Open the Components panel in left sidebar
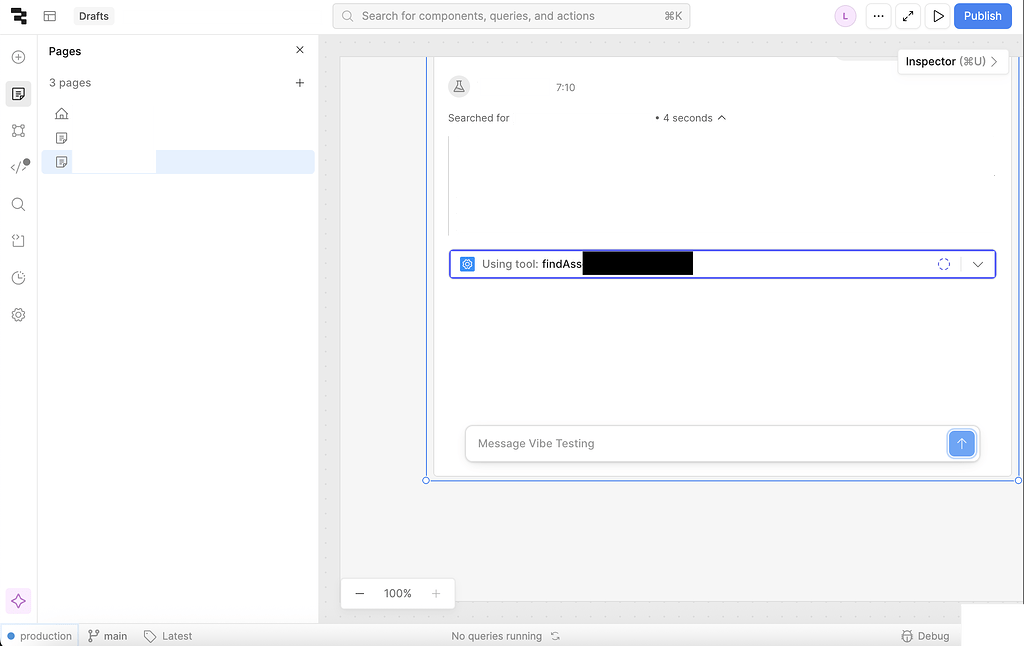 18,130
